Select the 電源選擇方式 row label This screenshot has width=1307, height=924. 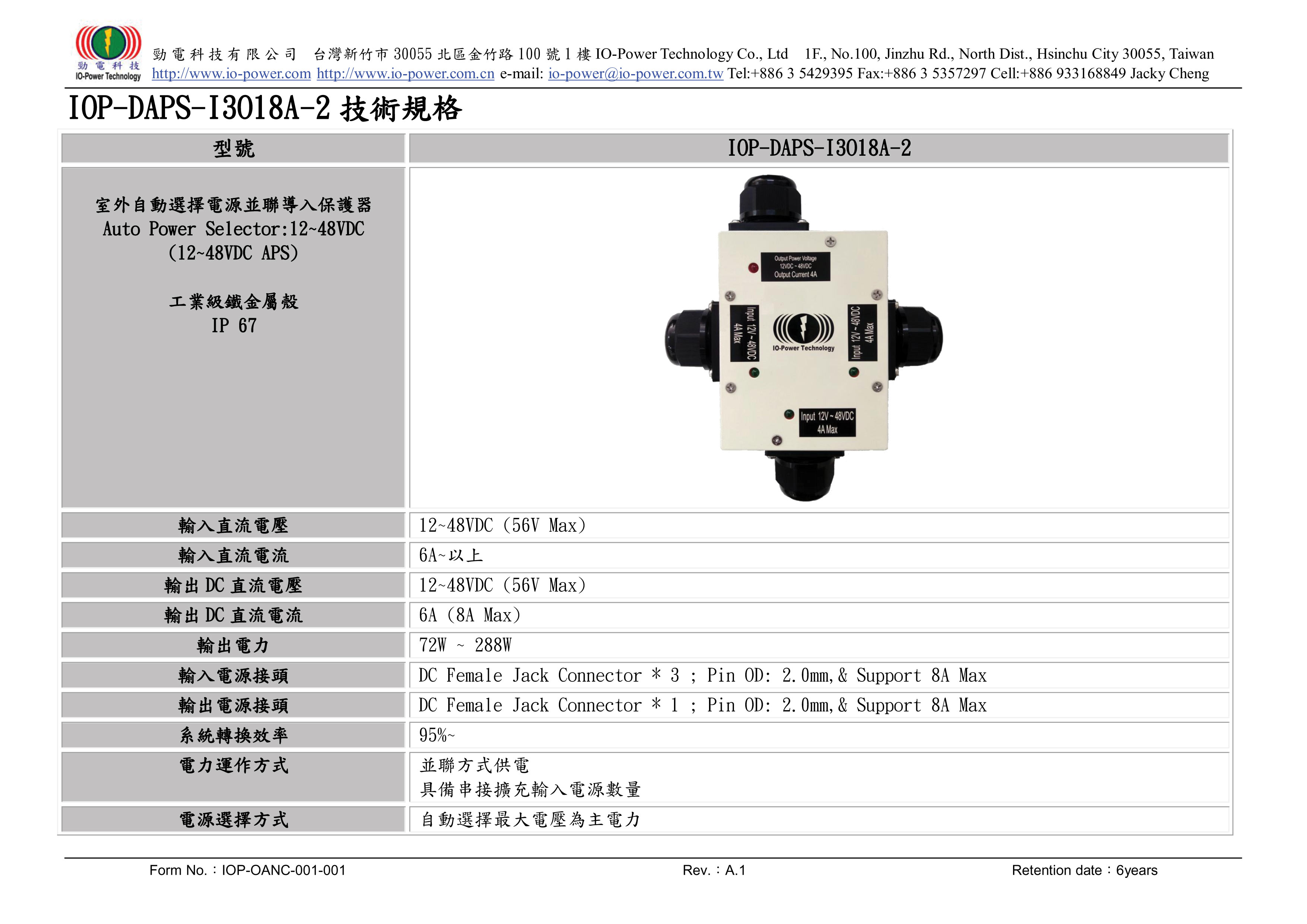pyautogui.click(x=233, y=820)
